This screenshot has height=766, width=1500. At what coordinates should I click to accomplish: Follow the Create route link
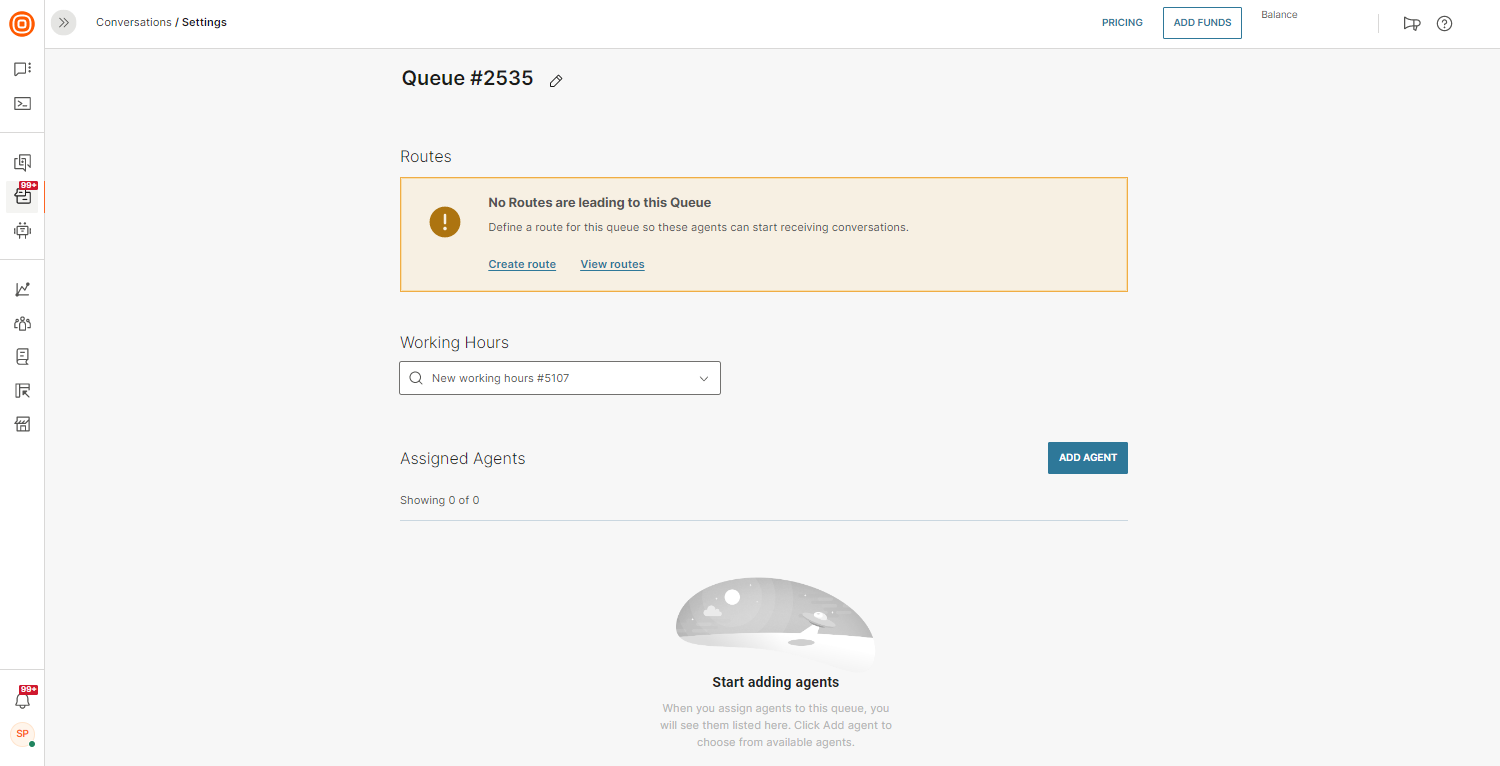pos(522,264)
